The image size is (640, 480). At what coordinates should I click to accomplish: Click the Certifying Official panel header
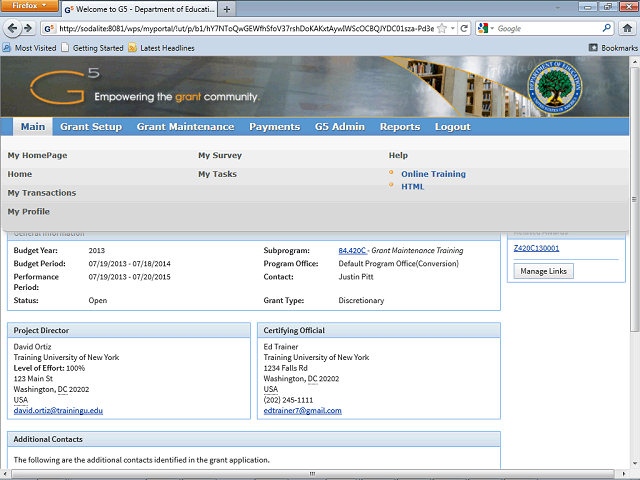[x=379, y=330]
